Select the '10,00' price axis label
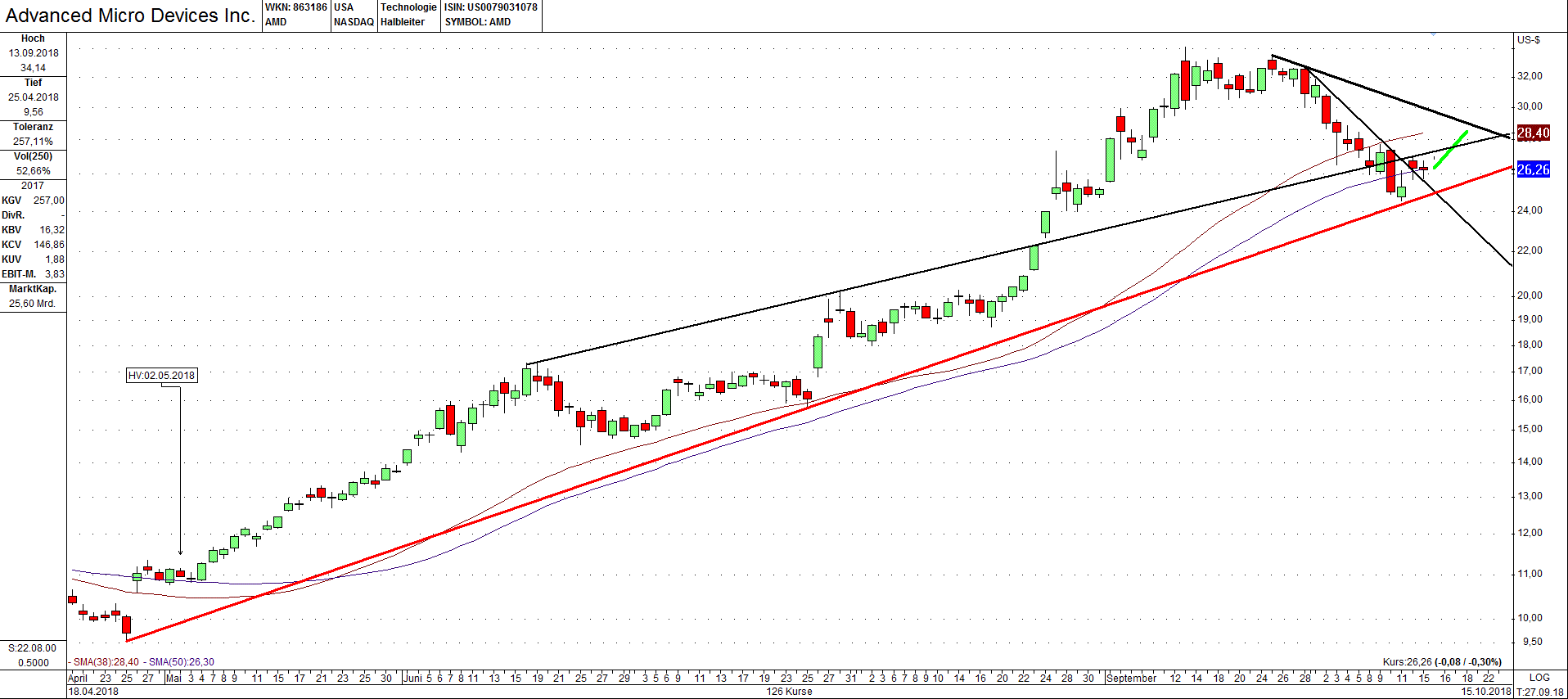Screen dimensions: 1568x699 tap(1530, 618)
